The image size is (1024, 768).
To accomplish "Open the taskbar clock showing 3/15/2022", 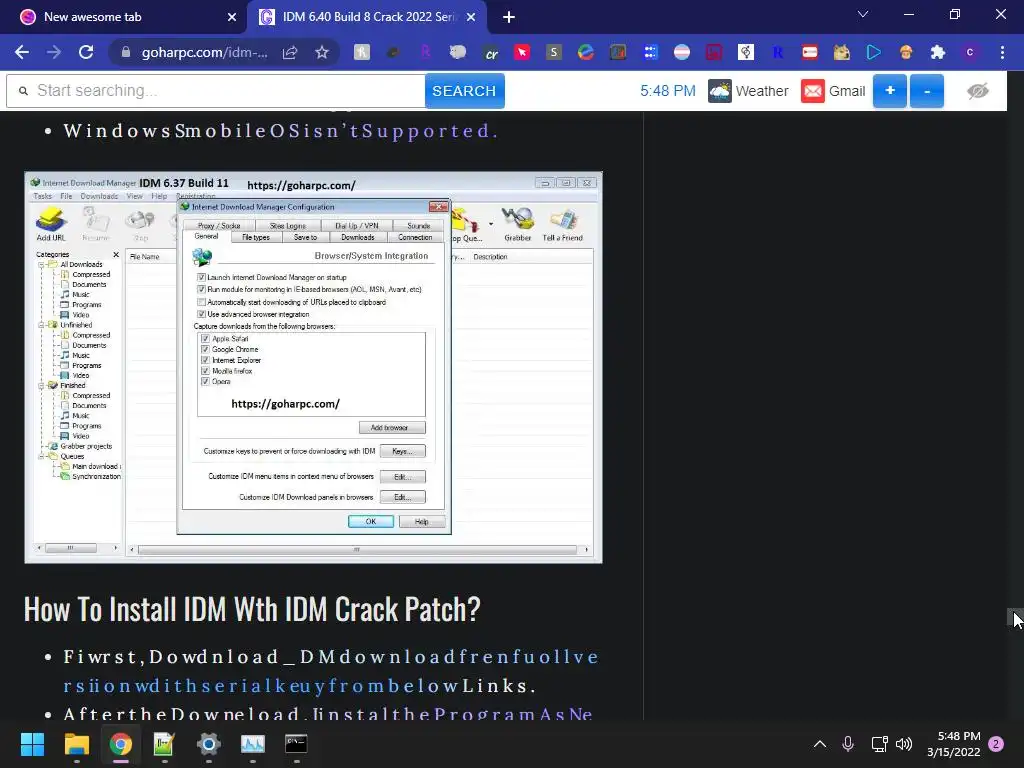I will pos(953,744).
